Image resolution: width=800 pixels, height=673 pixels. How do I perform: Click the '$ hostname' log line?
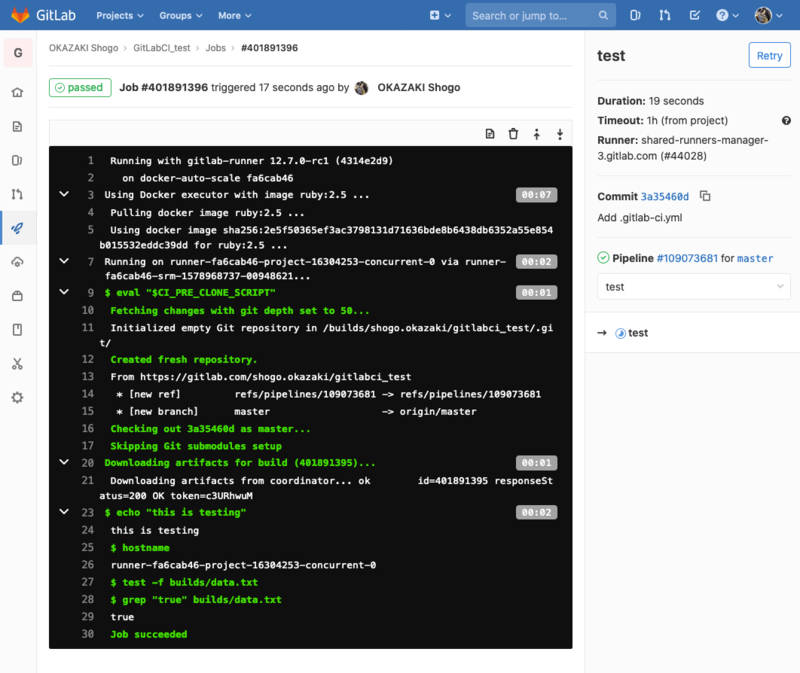[x=140, y=547]
